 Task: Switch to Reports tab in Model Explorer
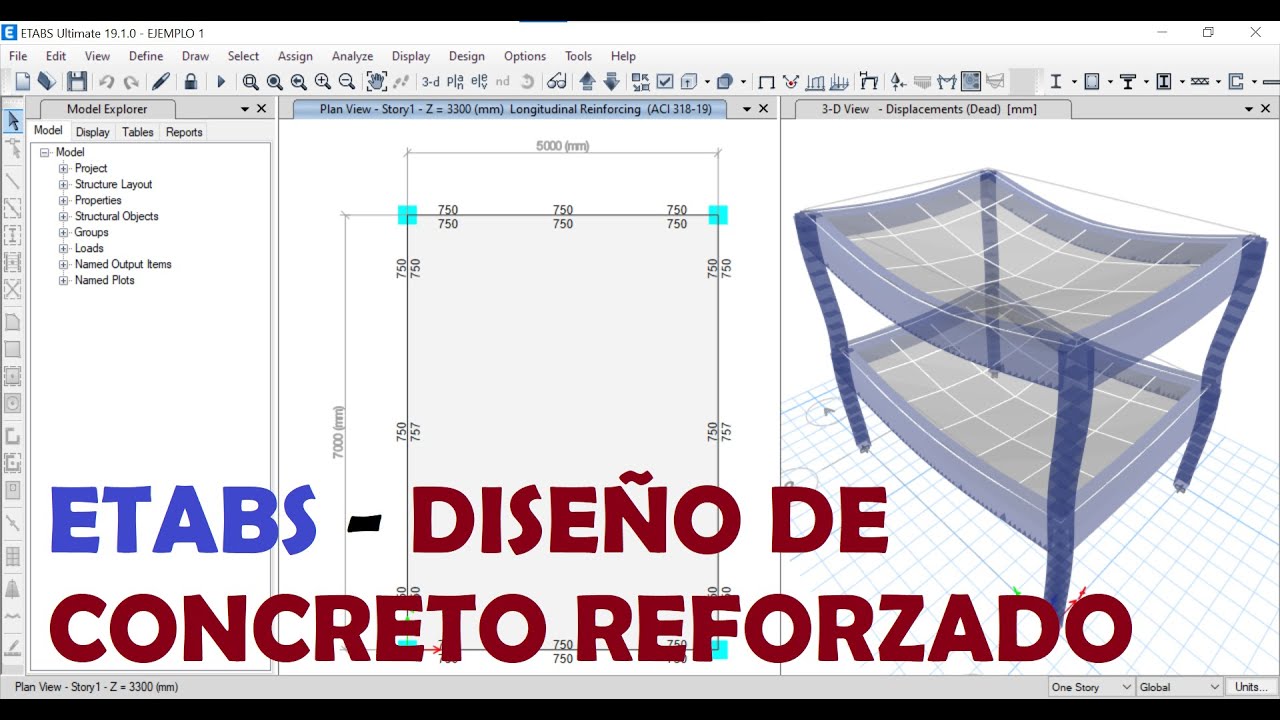point(184,132)
